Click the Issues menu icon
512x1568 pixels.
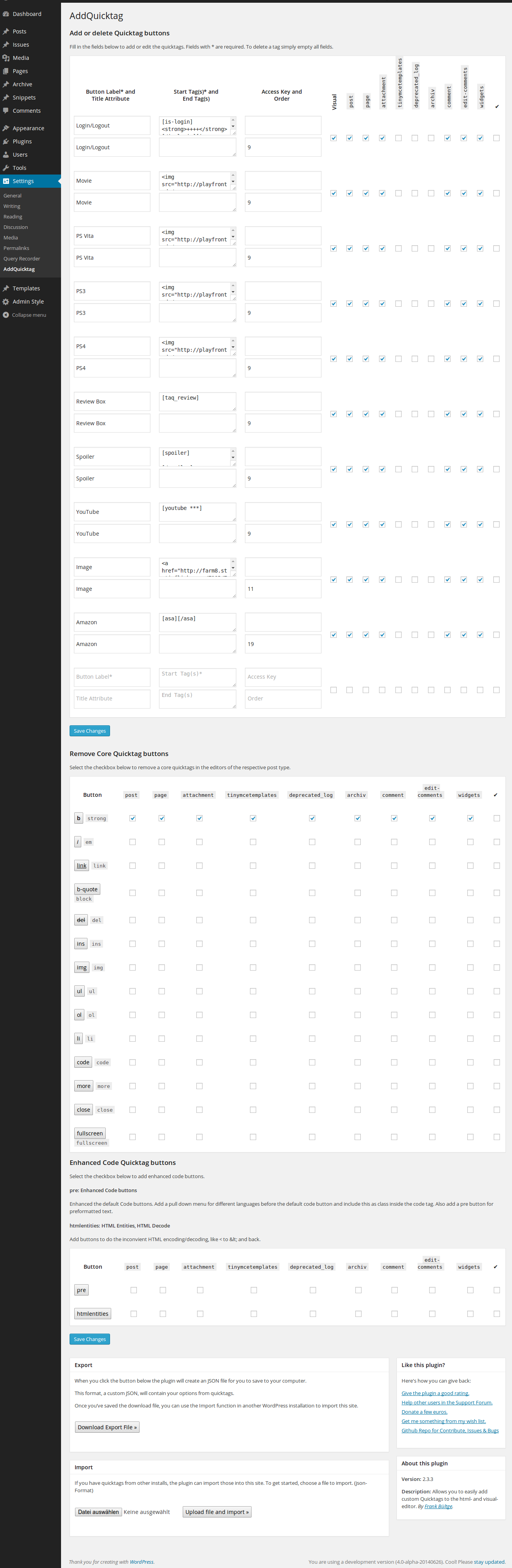6,45
